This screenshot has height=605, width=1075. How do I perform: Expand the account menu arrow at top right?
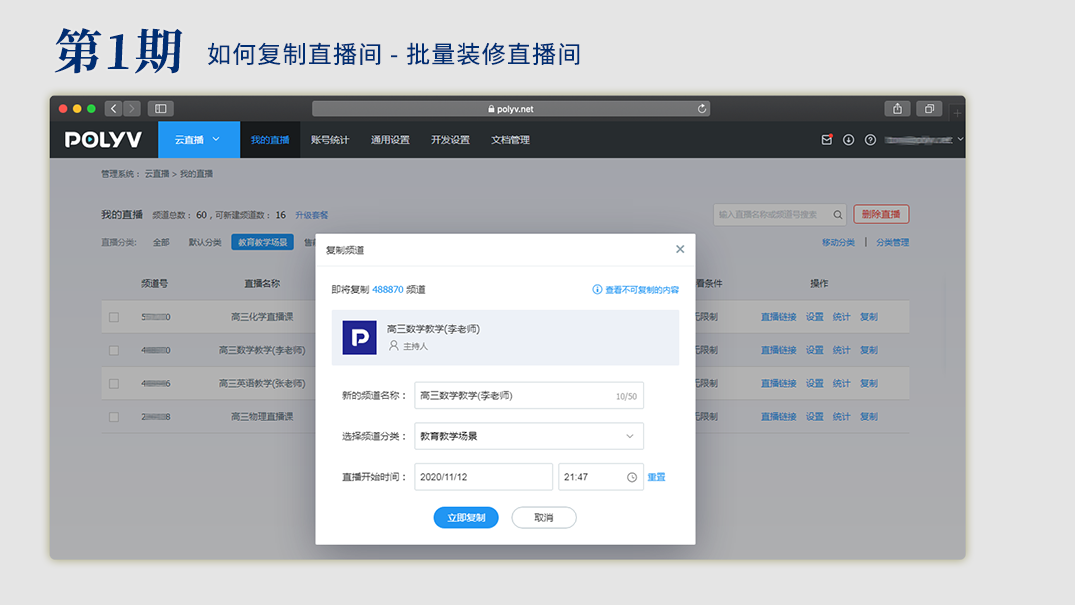click(x=960, y=139)
